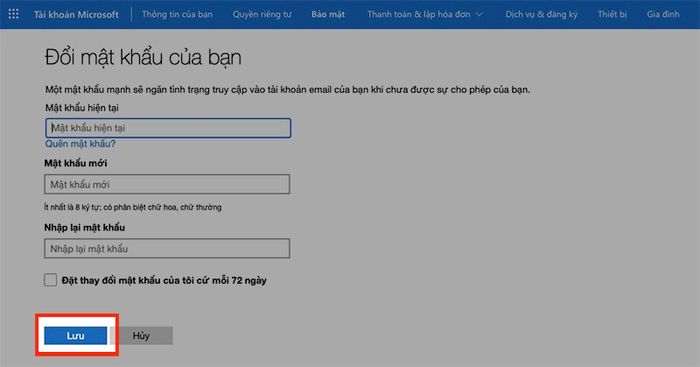This screenshot has height=367, width=700.
Task: Open the Dịch vụ & đăng ký tab
Action: click(541, 14)
